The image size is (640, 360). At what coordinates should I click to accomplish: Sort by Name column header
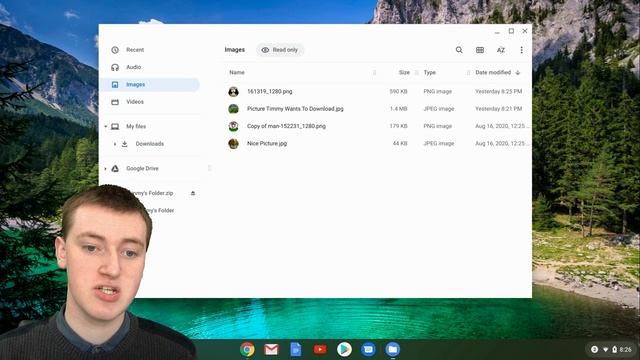click(237, 72)
